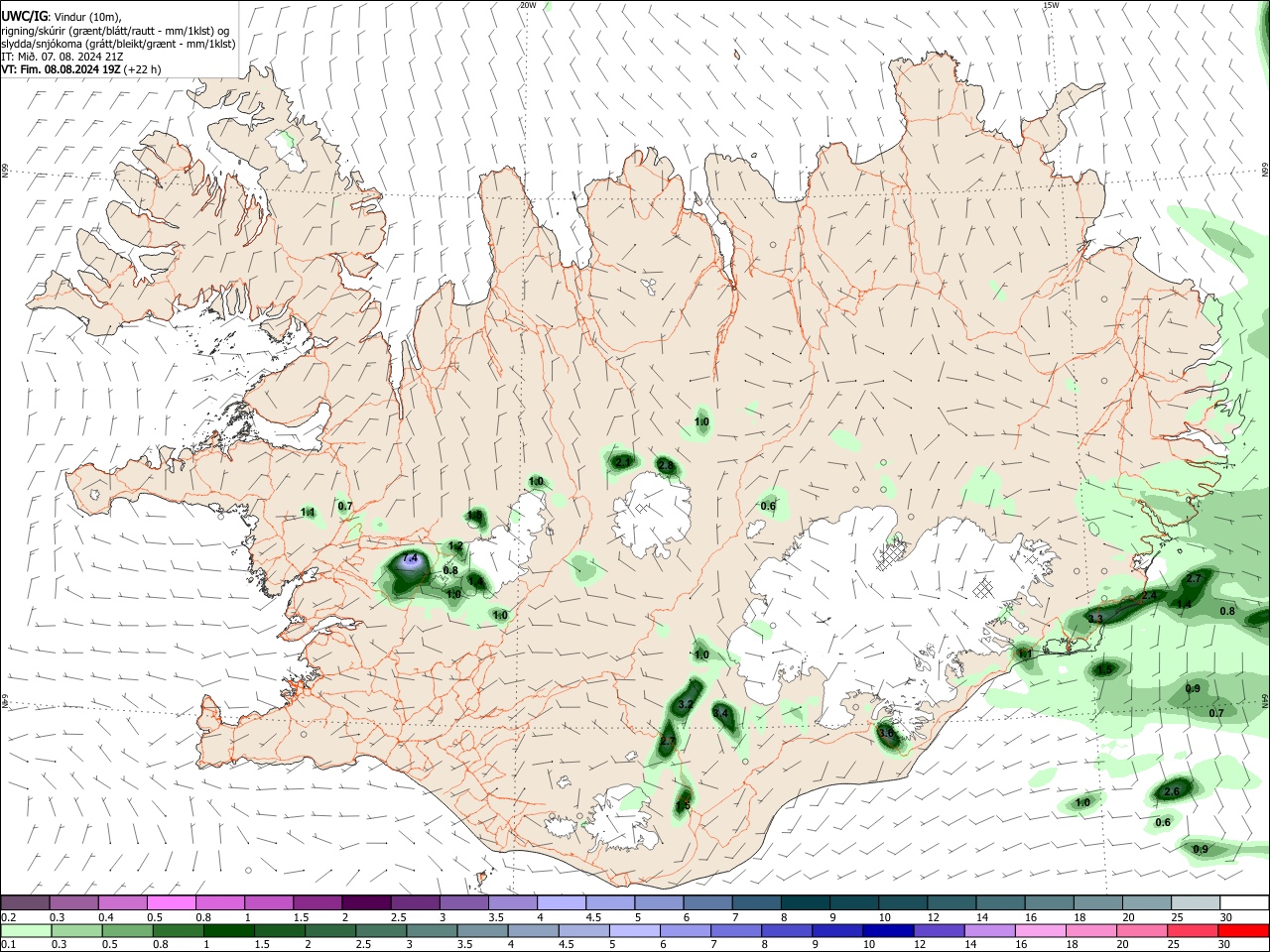This screenshot has height=952, width=1270.
Task: Click the 15W longitude label
Action: (x=1051, y=5)
